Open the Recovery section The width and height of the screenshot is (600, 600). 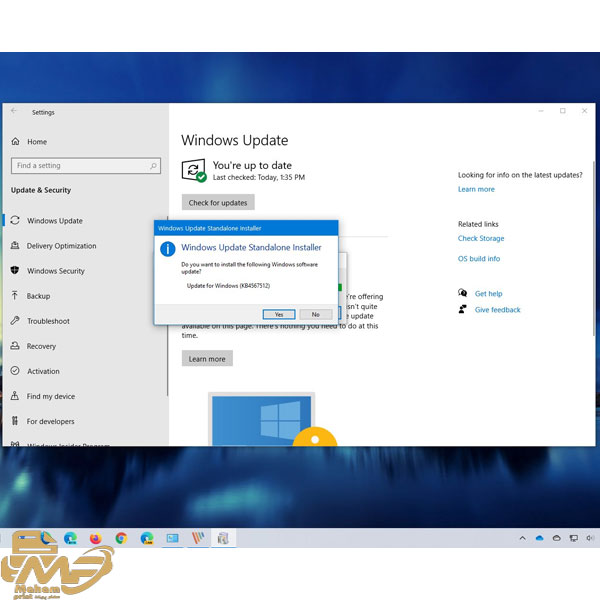pos(41,346)
